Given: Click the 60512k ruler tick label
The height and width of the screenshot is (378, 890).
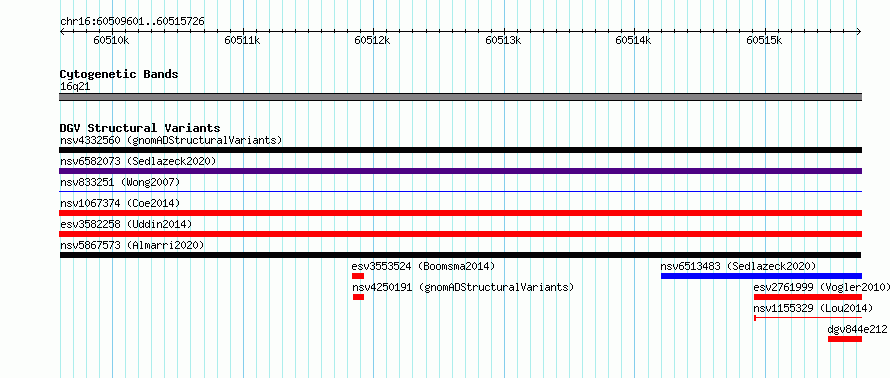Looking at the screenshot, I should pos(372,40).
